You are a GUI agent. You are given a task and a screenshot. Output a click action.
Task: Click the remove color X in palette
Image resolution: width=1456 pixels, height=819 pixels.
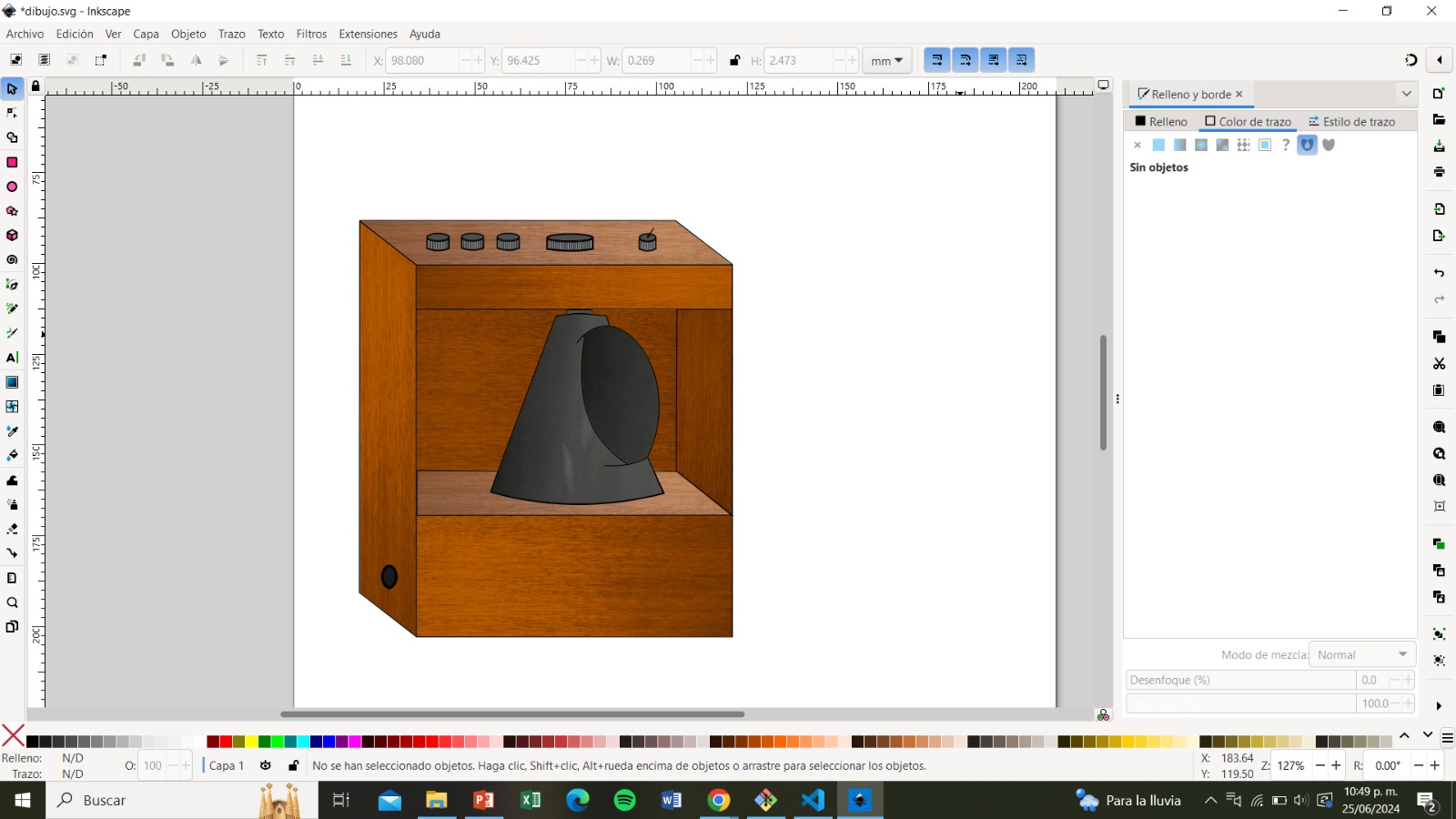13,735
